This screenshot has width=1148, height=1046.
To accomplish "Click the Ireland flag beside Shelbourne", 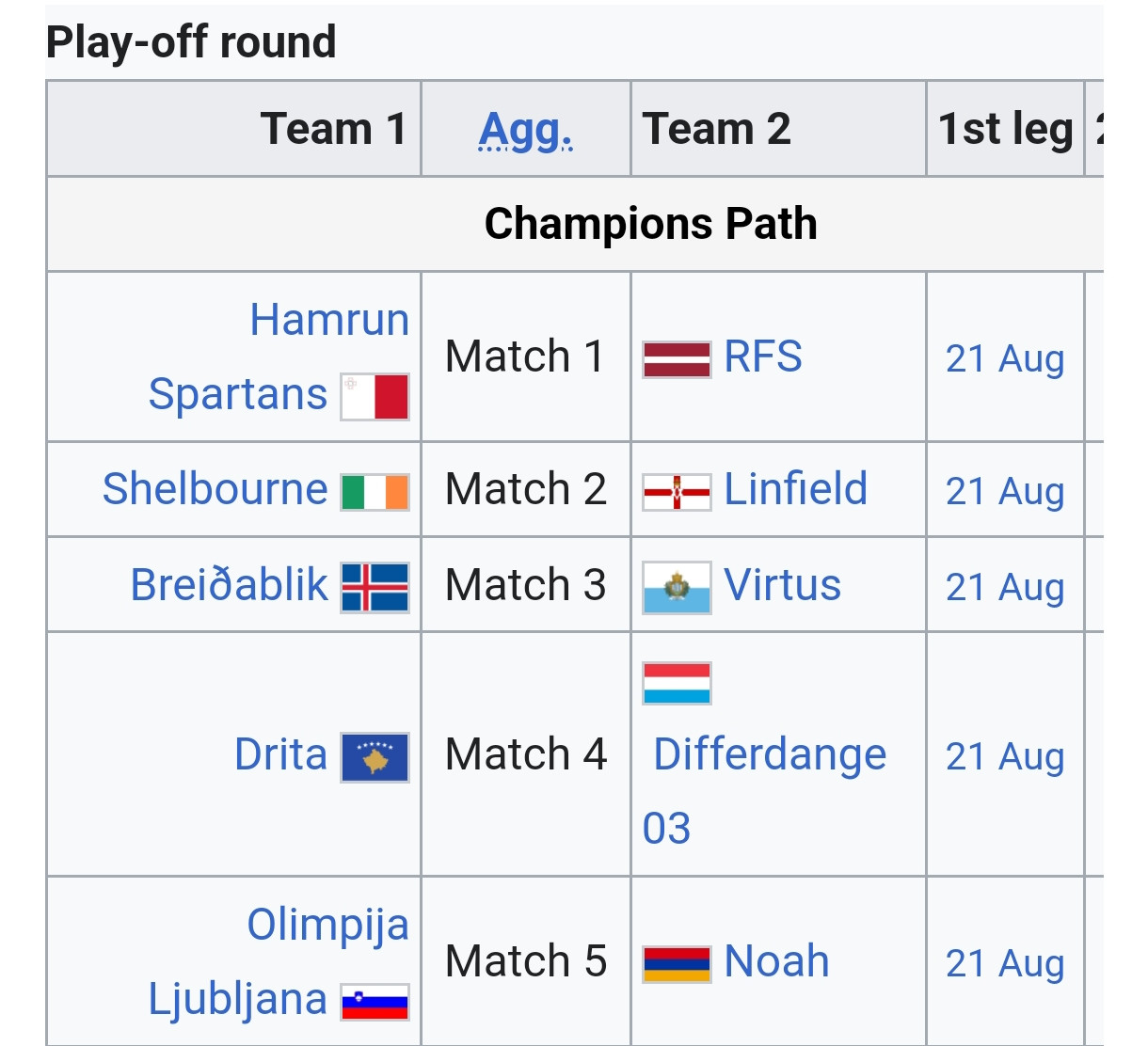I will pyautogui.click(x=375, y=492).
